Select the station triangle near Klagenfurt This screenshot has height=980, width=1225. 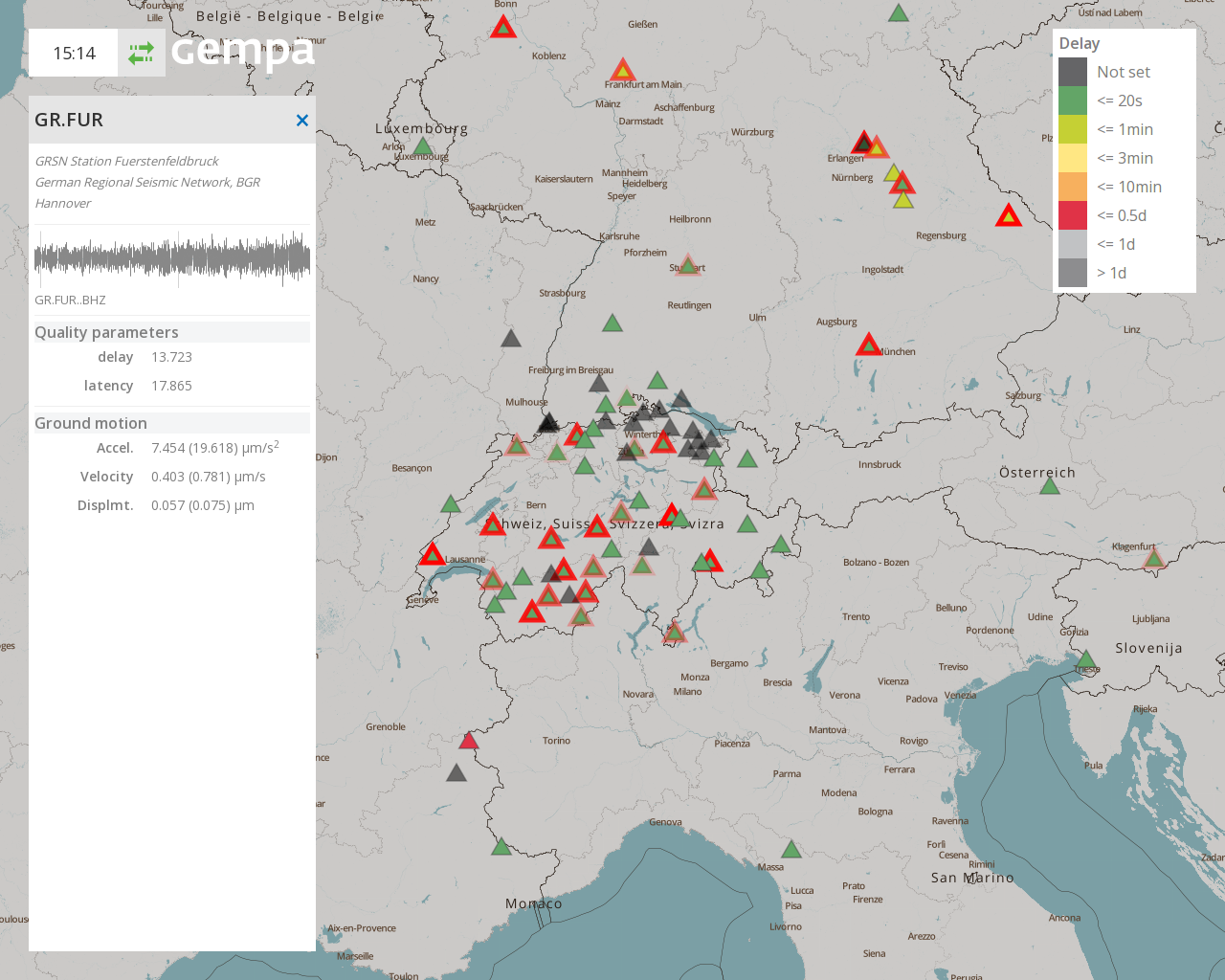pos(1154,558)
